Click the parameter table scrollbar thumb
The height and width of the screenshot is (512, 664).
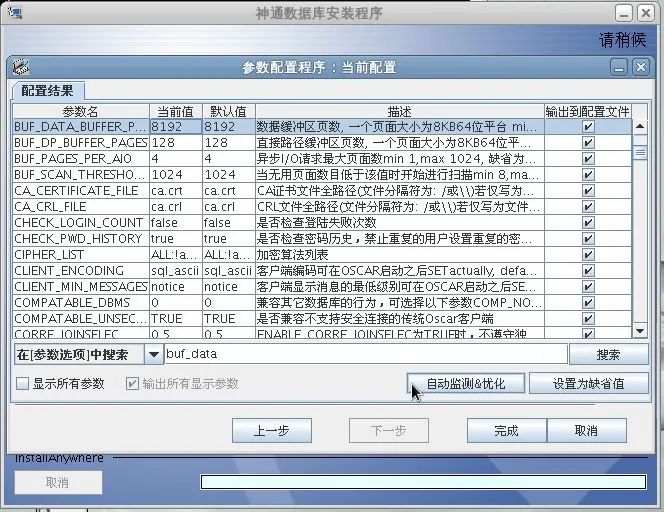click(x=640, y=152)
